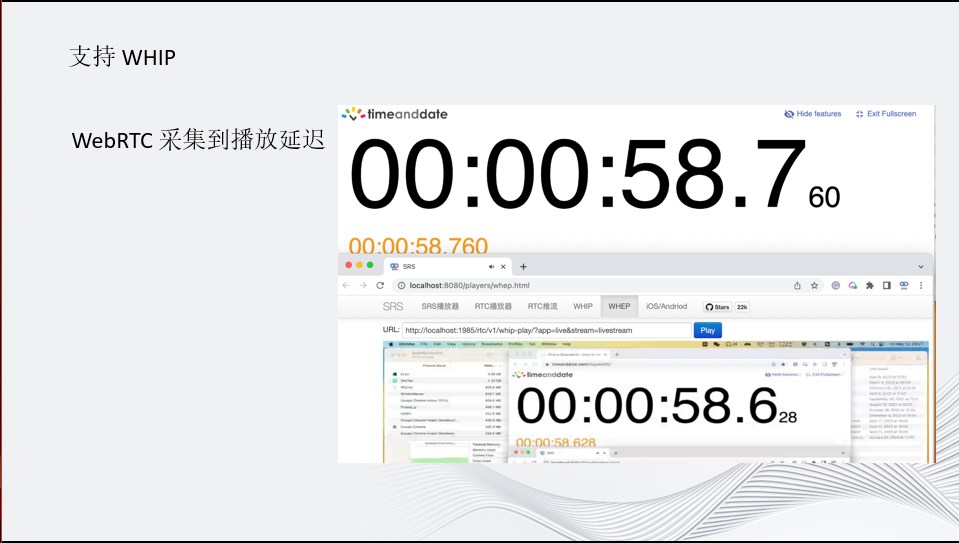
Task: Reload the whep.html page
Action: coord(380,286)
